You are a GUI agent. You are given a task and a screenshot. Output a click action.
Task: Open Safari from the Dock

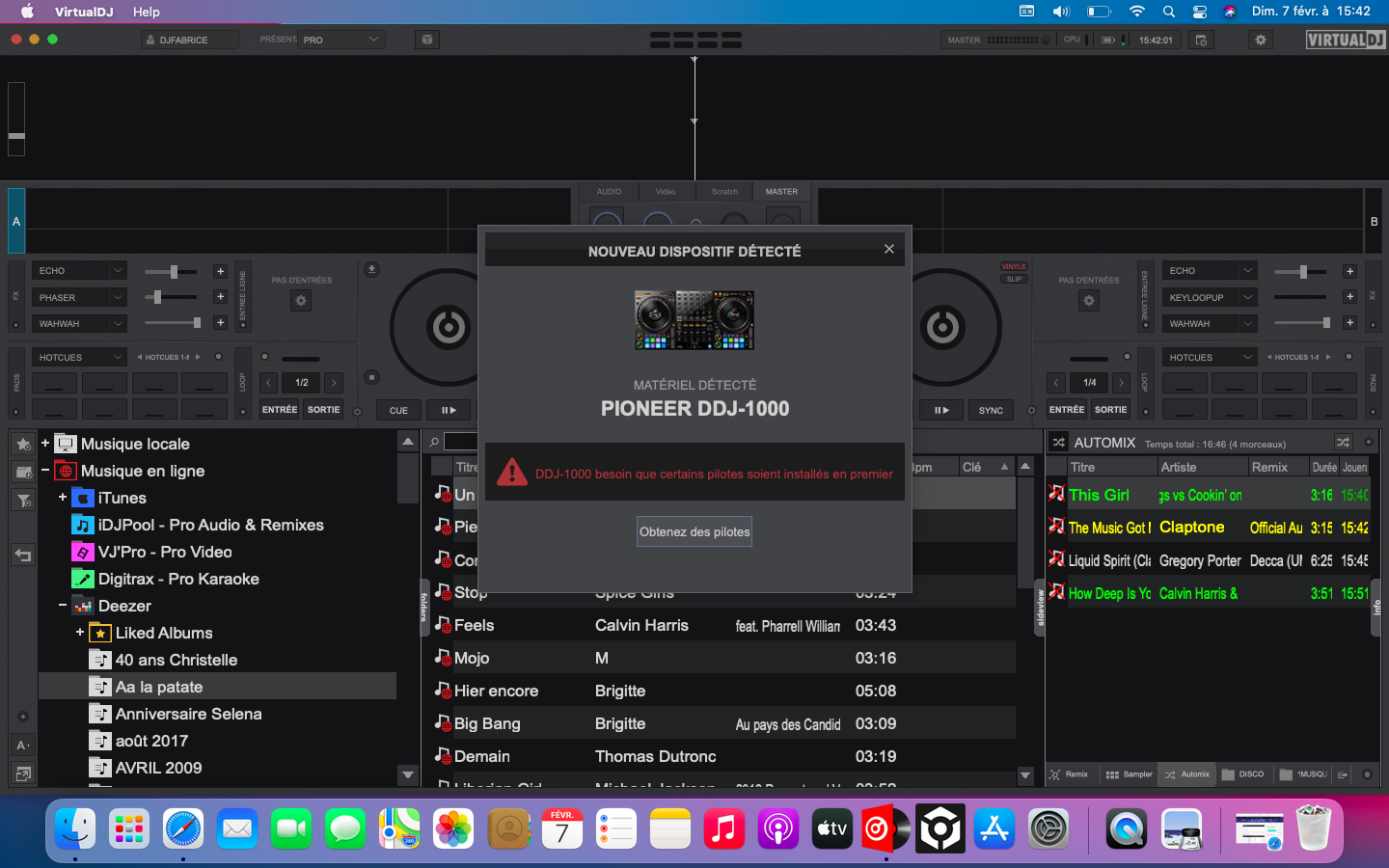coord(183,828)
